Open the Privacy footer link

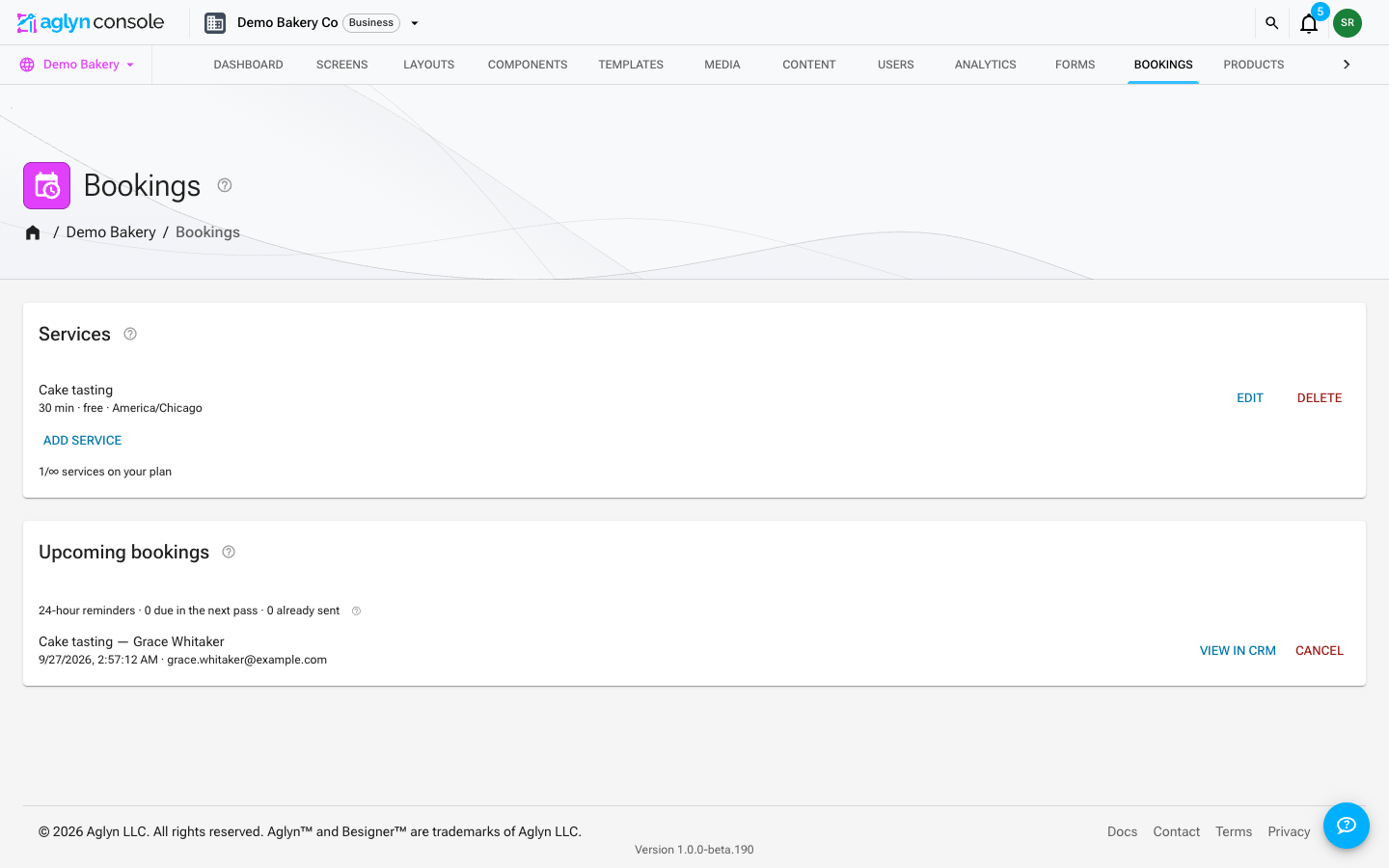point(1289,831)
